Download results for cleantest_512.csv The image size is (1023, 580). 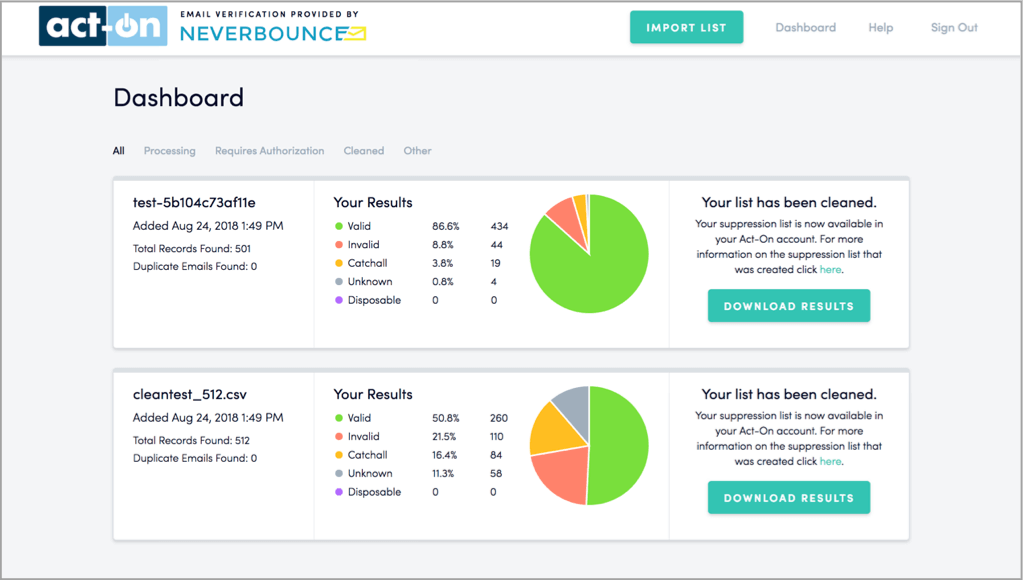[x=788, y=498]
